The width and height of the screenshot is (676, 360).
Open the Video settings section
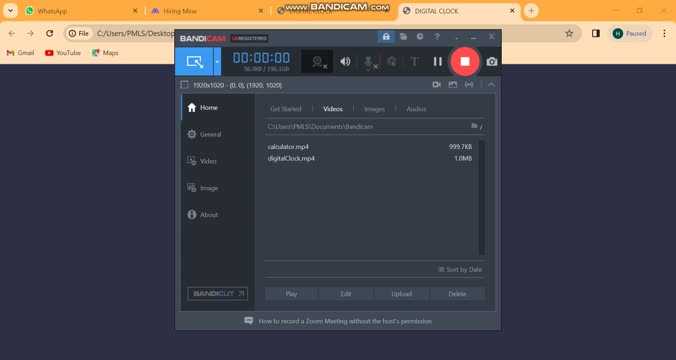218,161
